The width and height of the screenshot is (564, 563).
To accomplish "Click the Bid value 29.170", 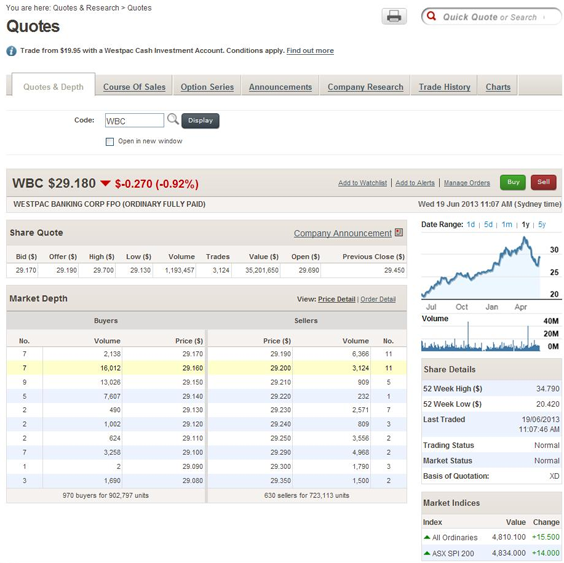I will [26, 270].
